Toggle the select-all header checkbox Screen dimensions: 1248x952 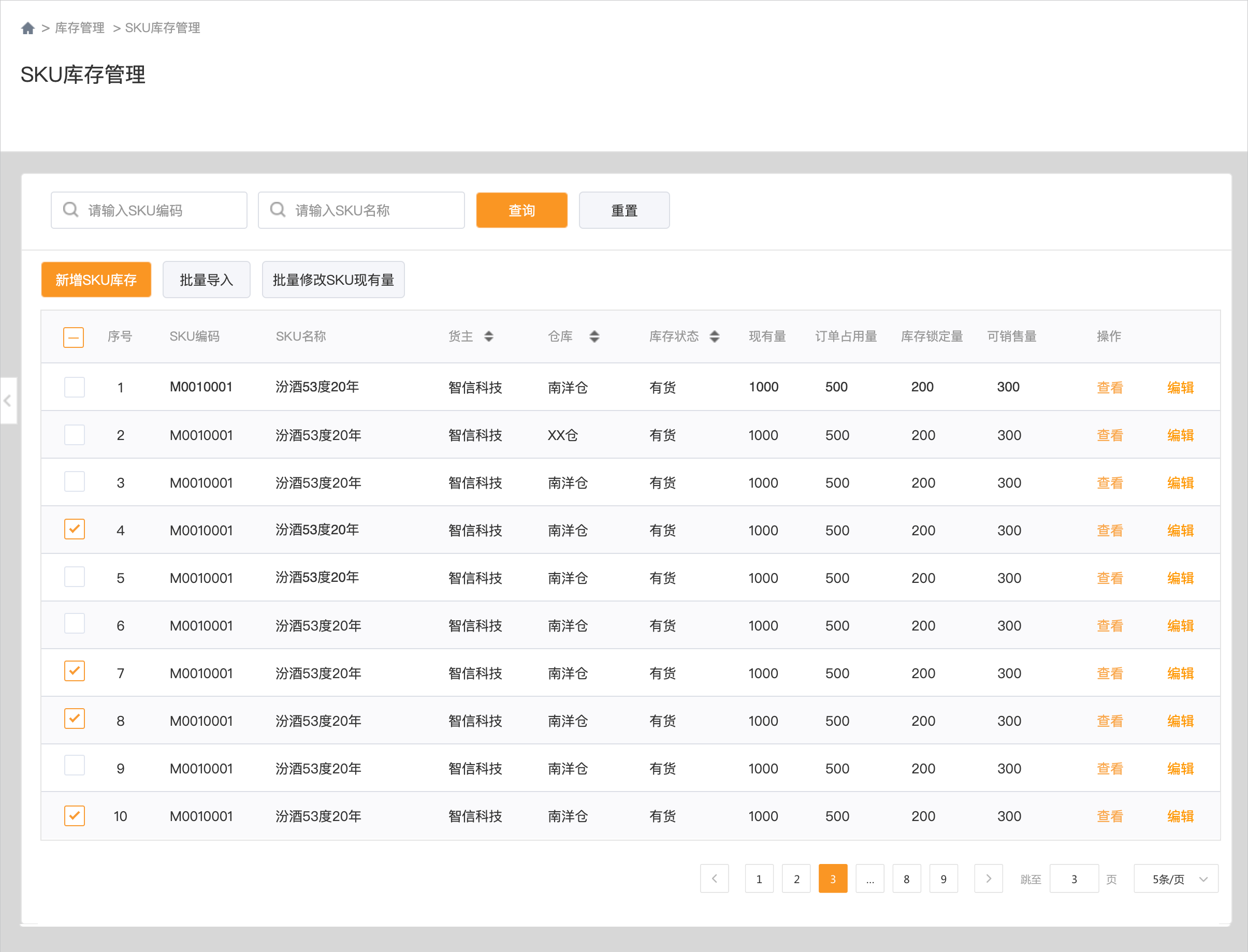pyautogui.click(x=74, y=337)
